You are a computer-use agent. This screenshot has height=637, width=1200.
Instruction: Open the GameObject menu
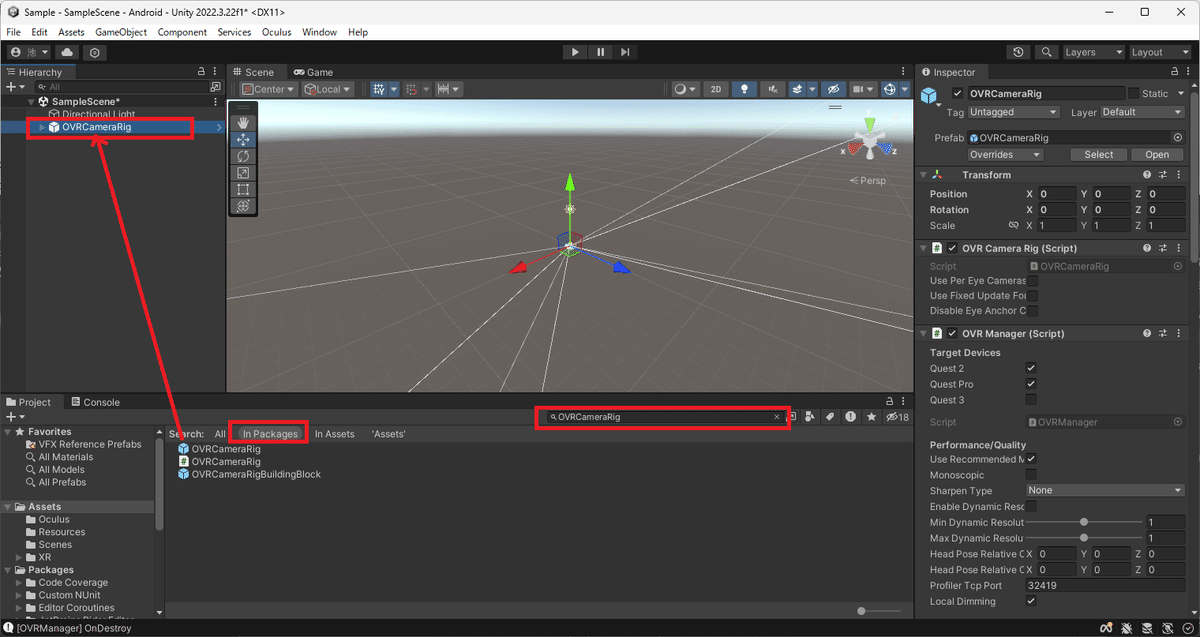[x=121, y=32]
